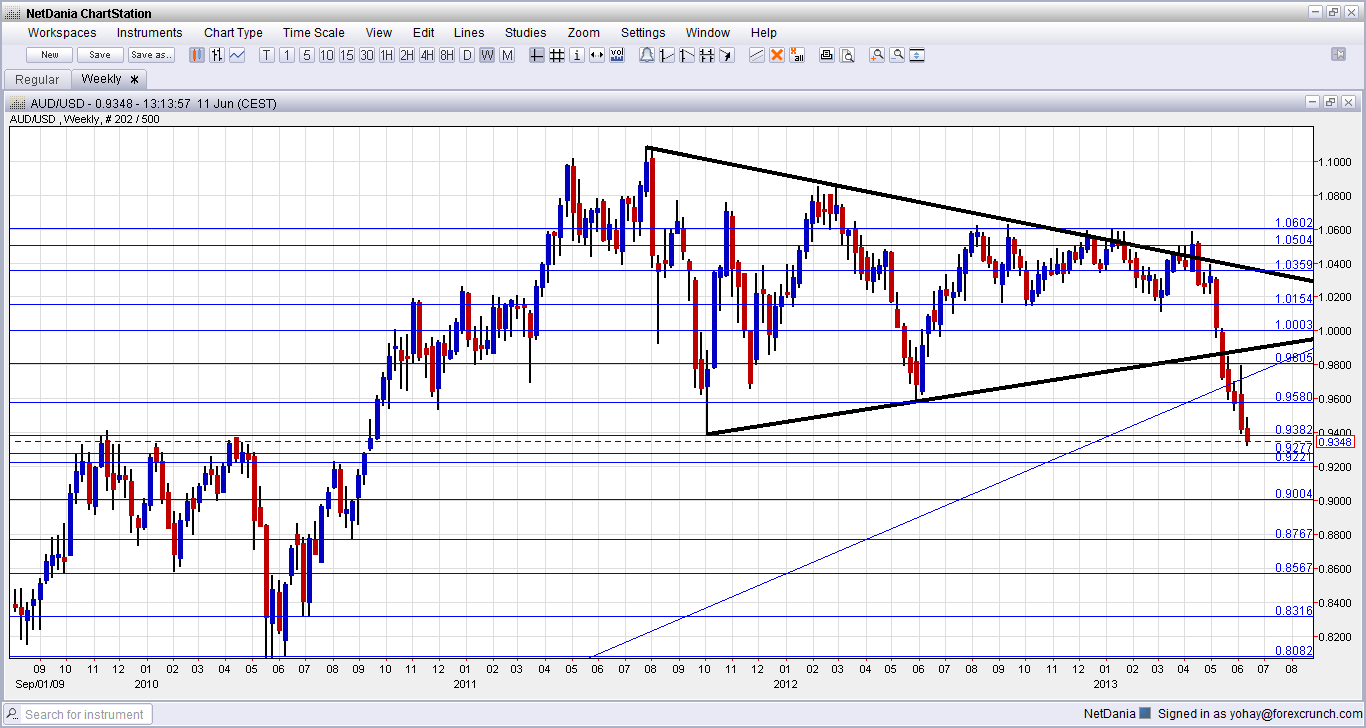Click the Save as.. button
1366x728 pixels.
click(x=151, y=55)
